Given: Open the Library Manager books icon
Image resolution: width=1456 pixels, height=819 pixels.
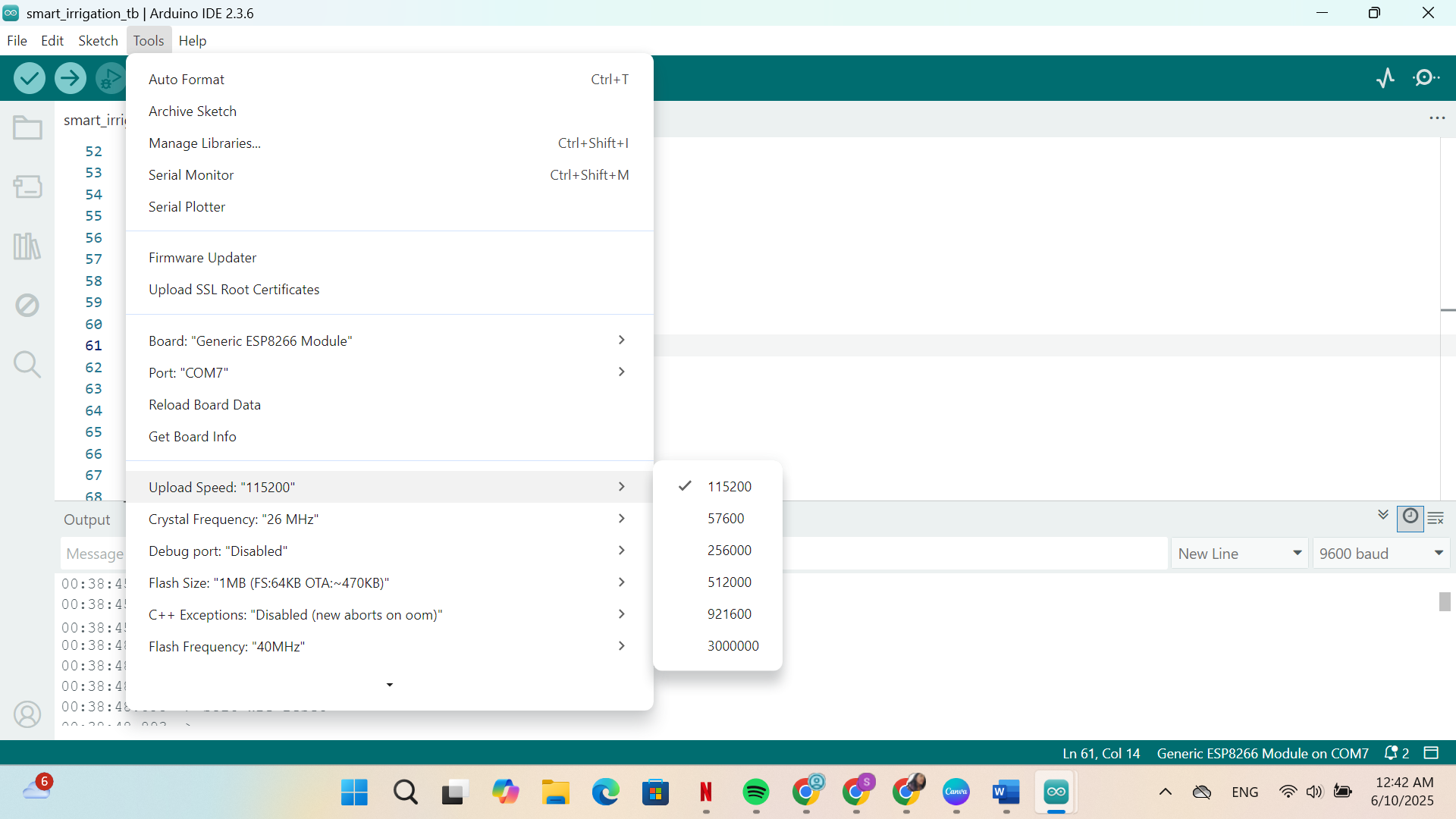Looking at the screenshot, I should tap(27, 246).
